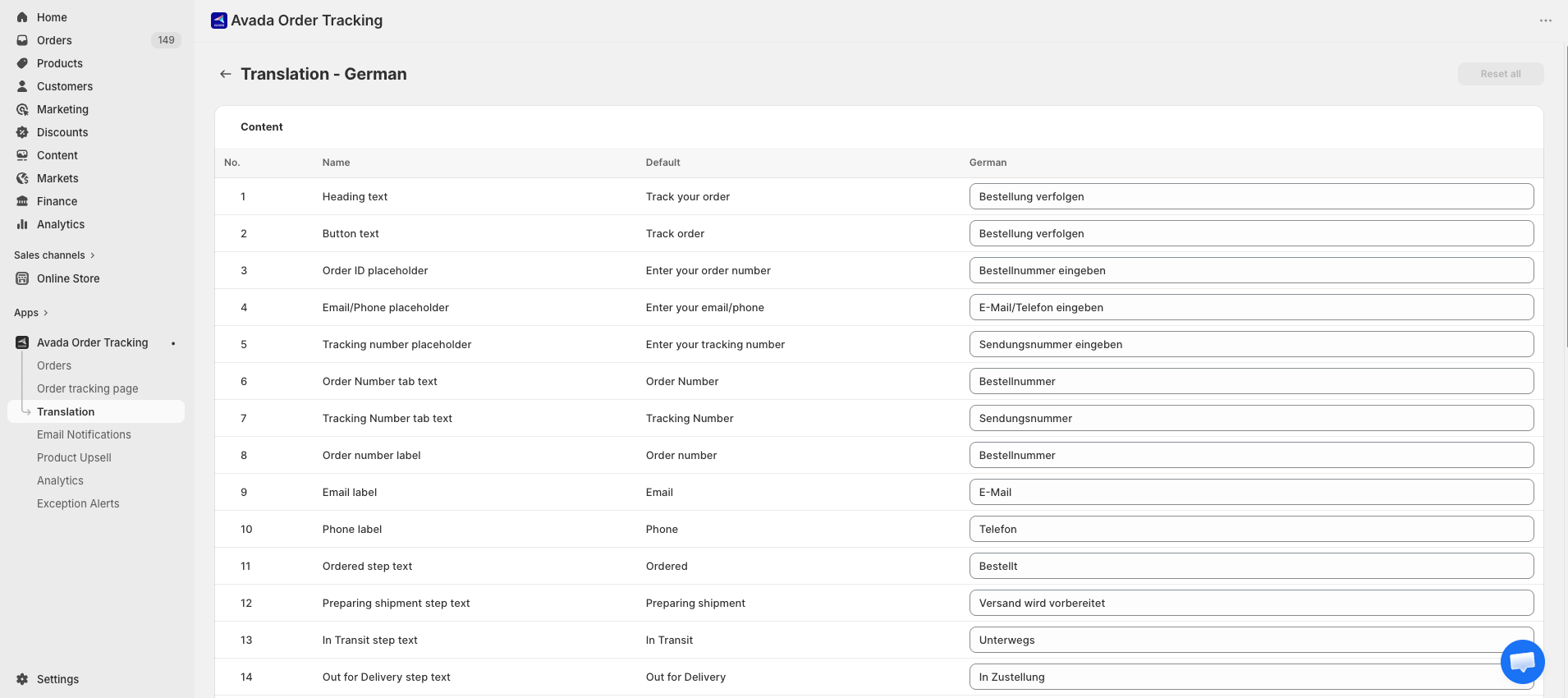Edit the Telefon field
The width and height of the screenshot is (1568, 698).
(x=1251, y=529)
